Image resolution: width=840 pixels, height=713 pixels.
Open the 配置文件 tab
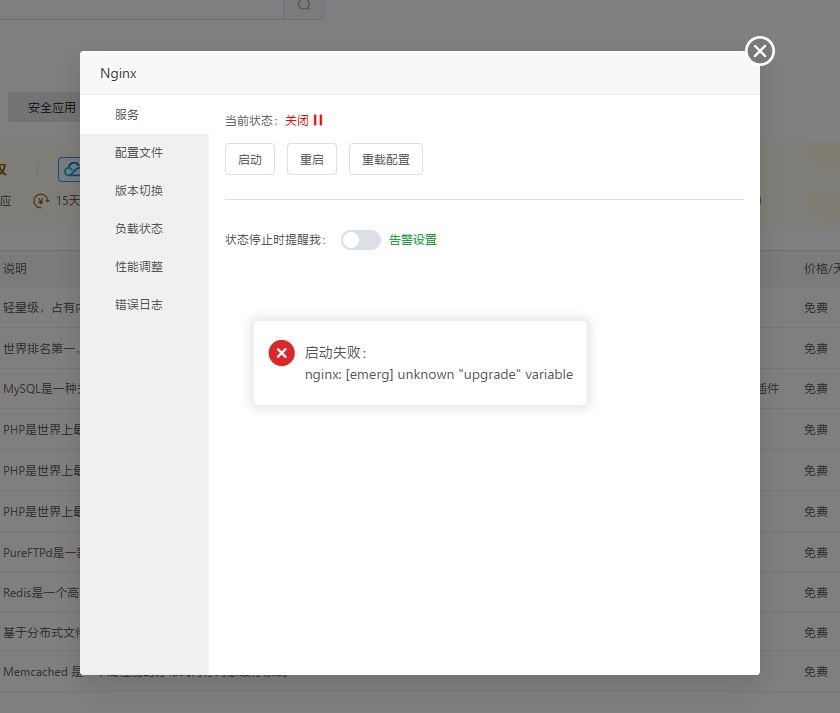(144, 153)
